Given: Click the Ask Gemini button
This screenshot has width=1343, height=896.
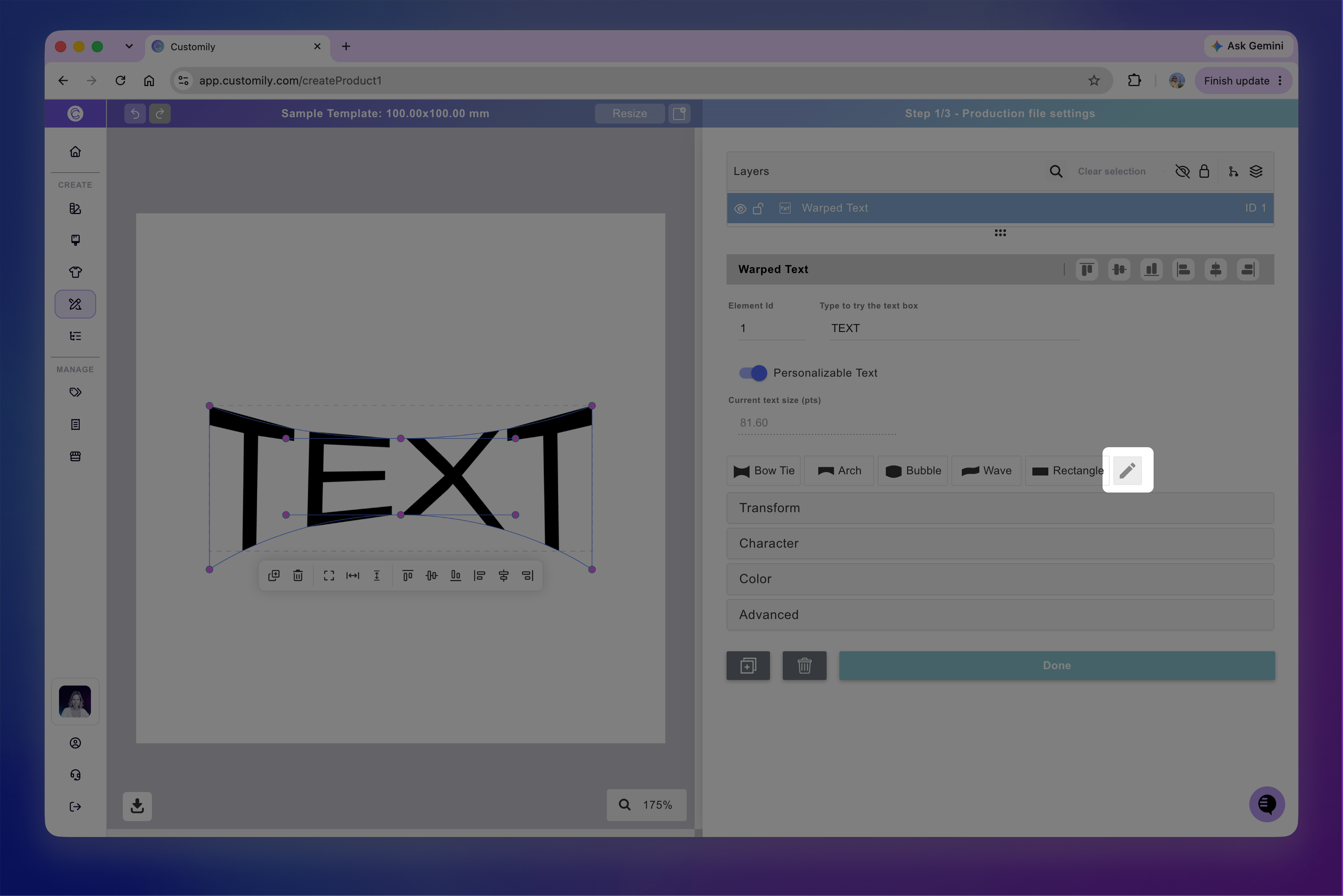Looking at the screenshot, I should pyautogui.click(x=1248, y=46).
